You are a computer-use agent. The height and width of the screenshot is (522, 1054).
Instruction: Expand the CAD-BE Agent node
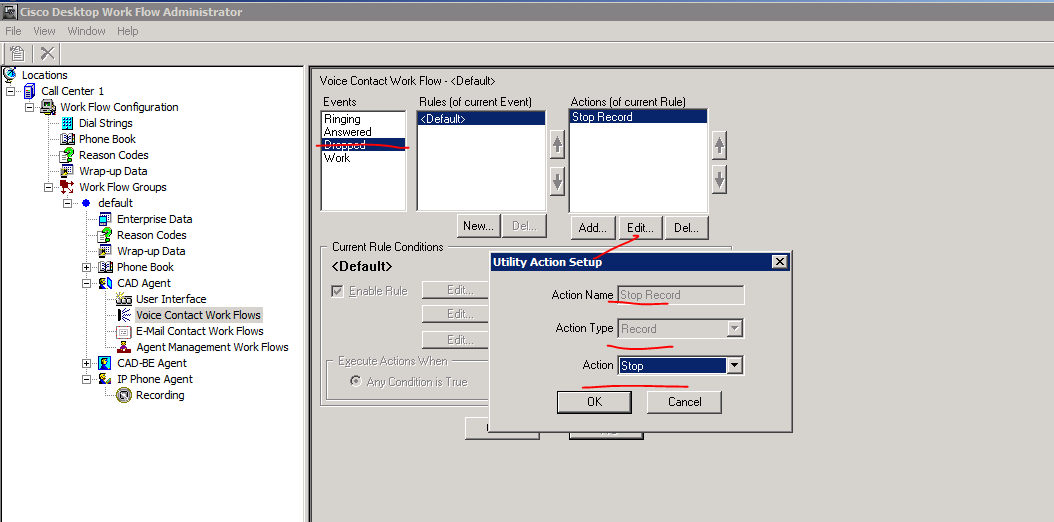tap(86, 363)
